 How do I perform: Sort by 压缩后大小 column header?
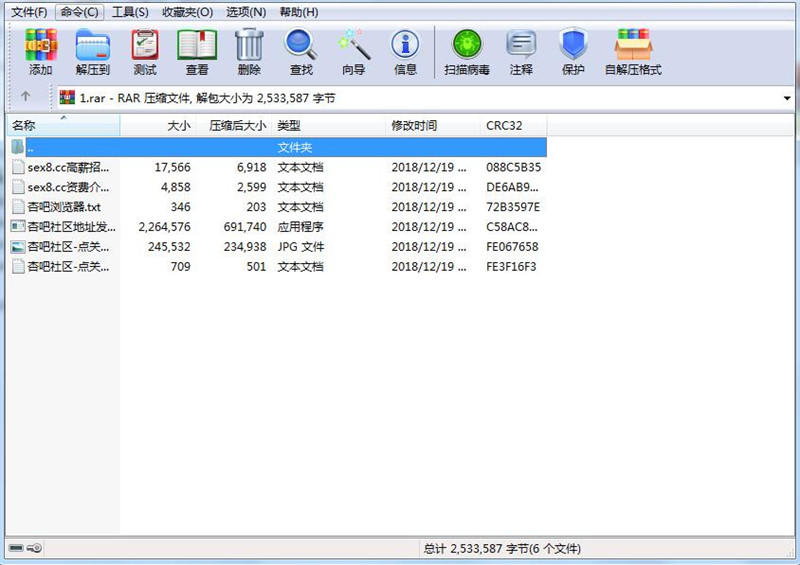(x=234, y=126)
